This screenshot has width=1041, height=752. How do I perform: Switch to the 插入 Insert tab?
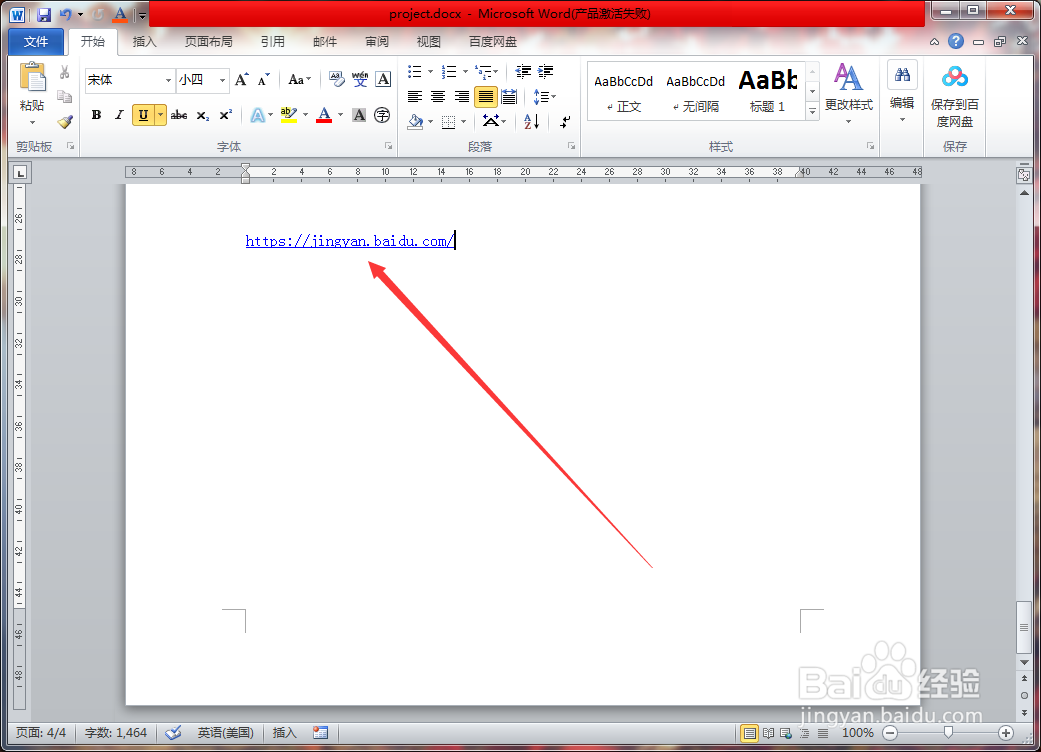click(144, 41)
